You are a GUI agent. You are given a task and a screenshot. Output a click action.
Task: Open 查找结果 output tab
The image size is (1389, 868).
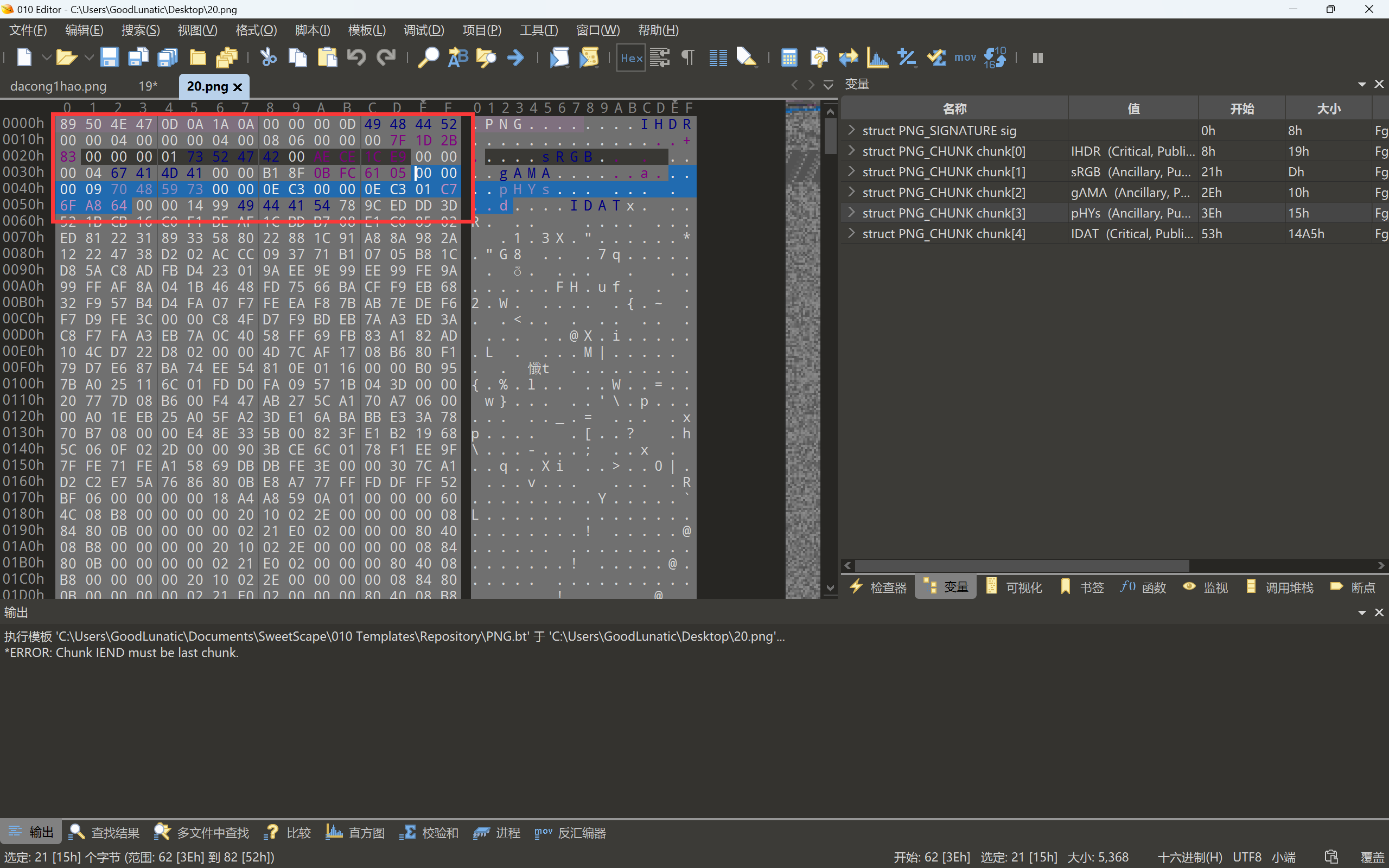tap(105, 832)
